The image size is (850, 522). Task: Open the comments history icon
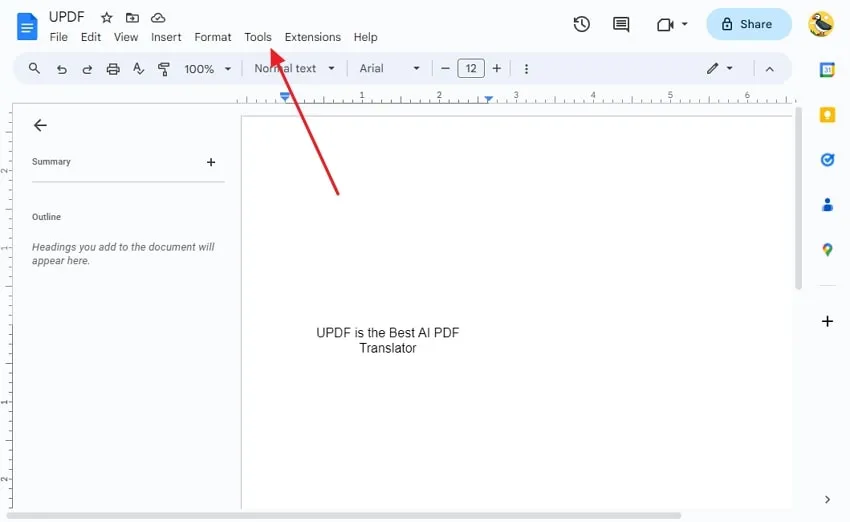click(x=621, y=24)
